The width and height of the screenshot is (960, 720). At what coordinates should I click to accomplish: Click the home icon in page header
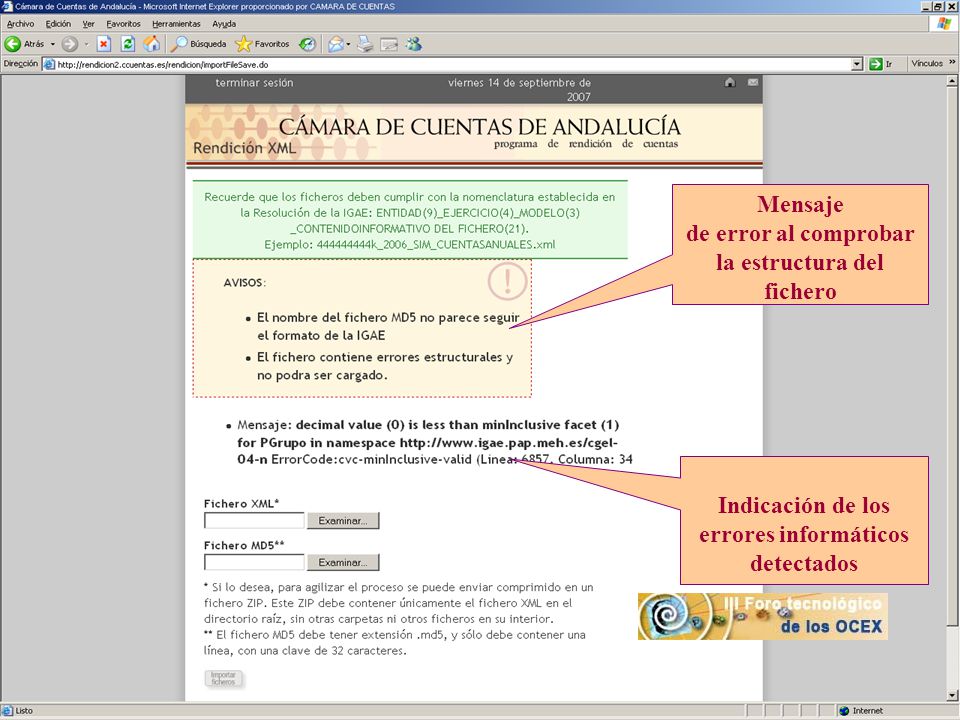[x=730, y=83]
